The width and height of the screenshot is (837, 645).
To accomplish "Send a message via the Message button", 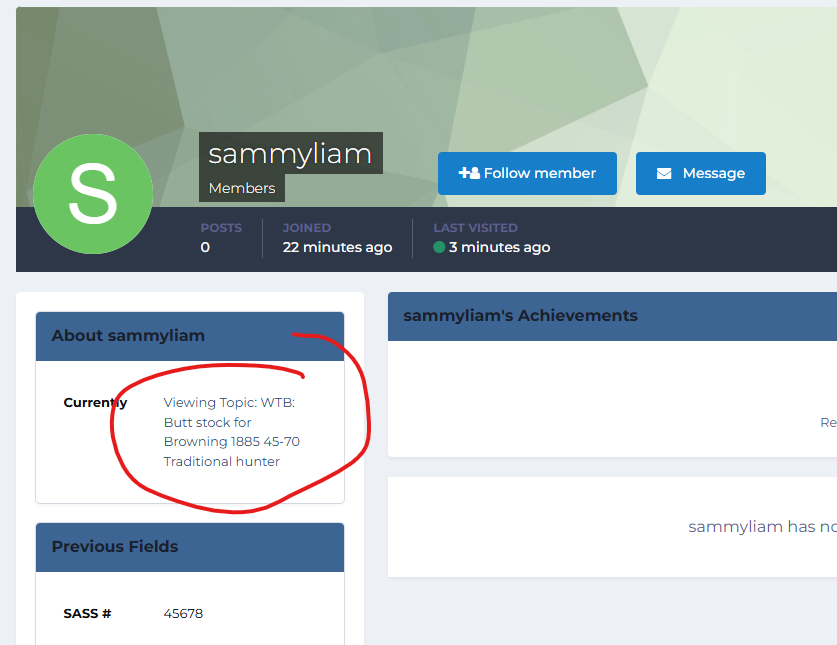I will (700, 174).
